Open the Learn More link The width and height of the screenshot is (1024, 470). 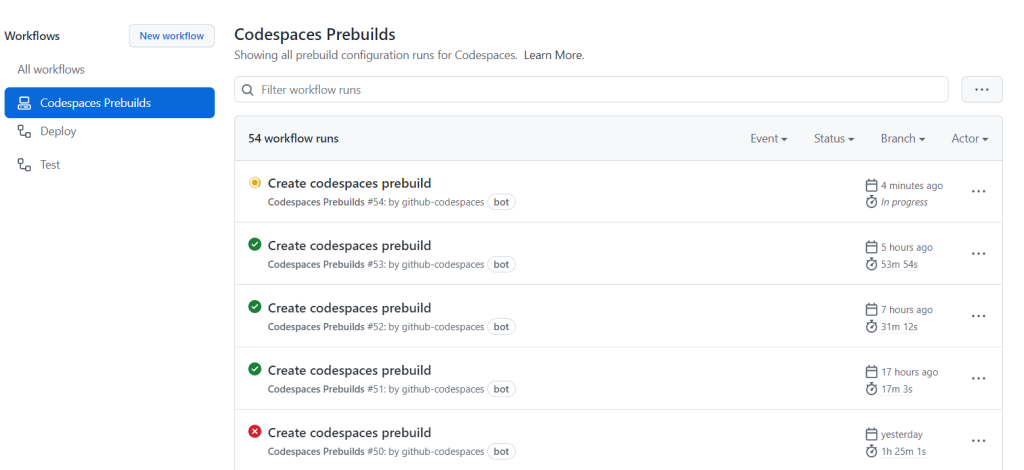(x=553, y=55)
